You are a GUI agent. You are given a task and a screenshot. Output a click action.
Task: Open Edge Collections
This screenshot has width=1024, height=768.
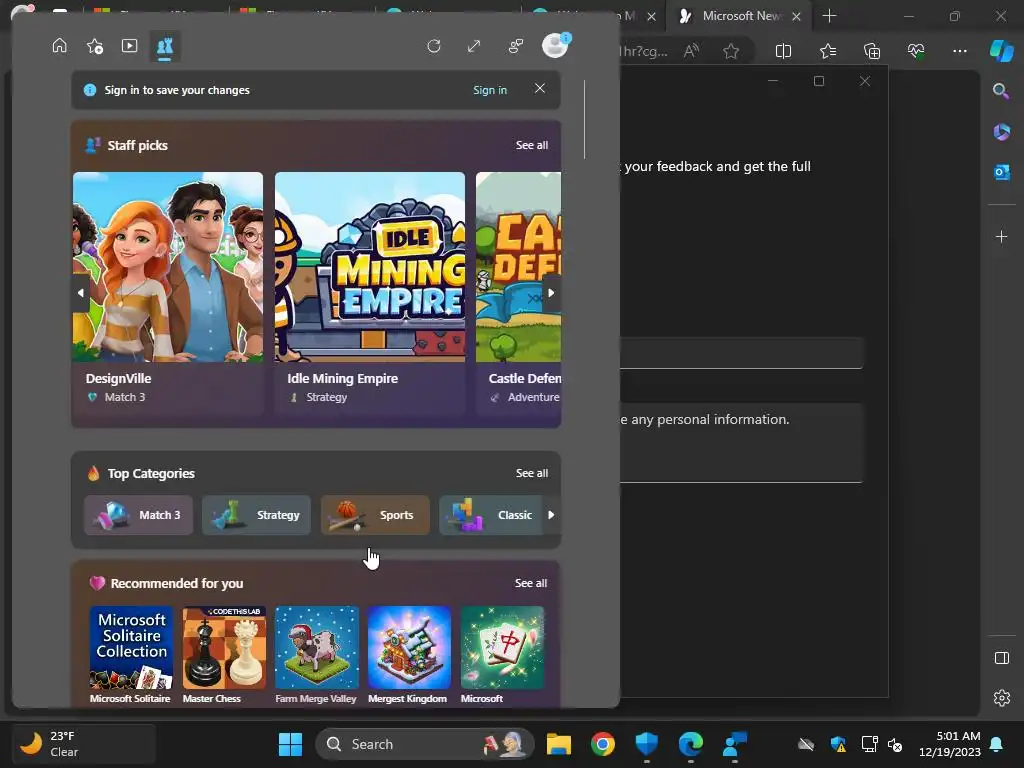872,50
